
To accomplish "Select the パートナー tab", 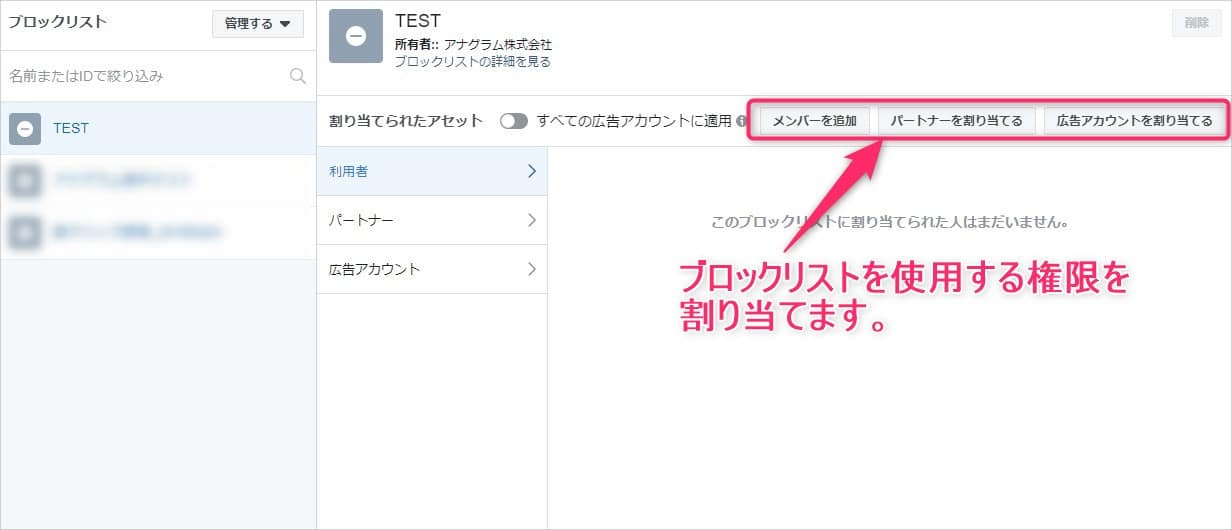I will tap(420, 220).
